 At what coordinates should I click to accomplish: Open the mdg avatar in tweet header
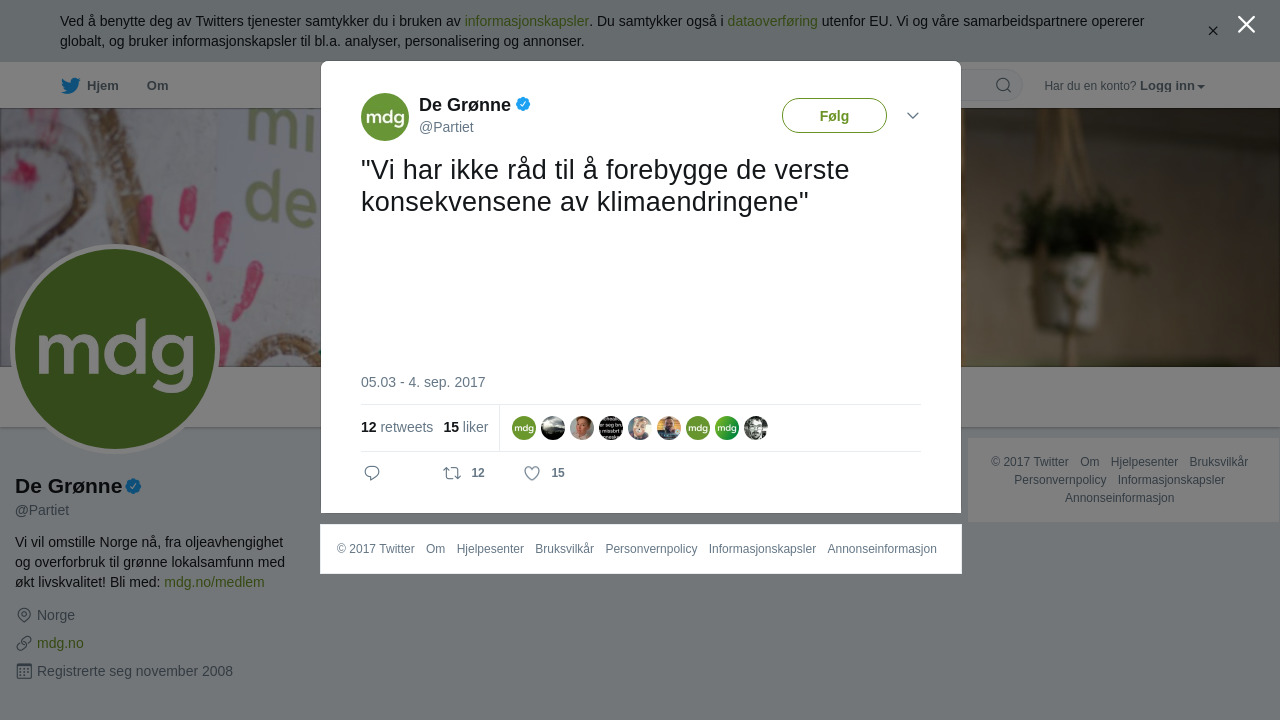(x=385, y=117)
